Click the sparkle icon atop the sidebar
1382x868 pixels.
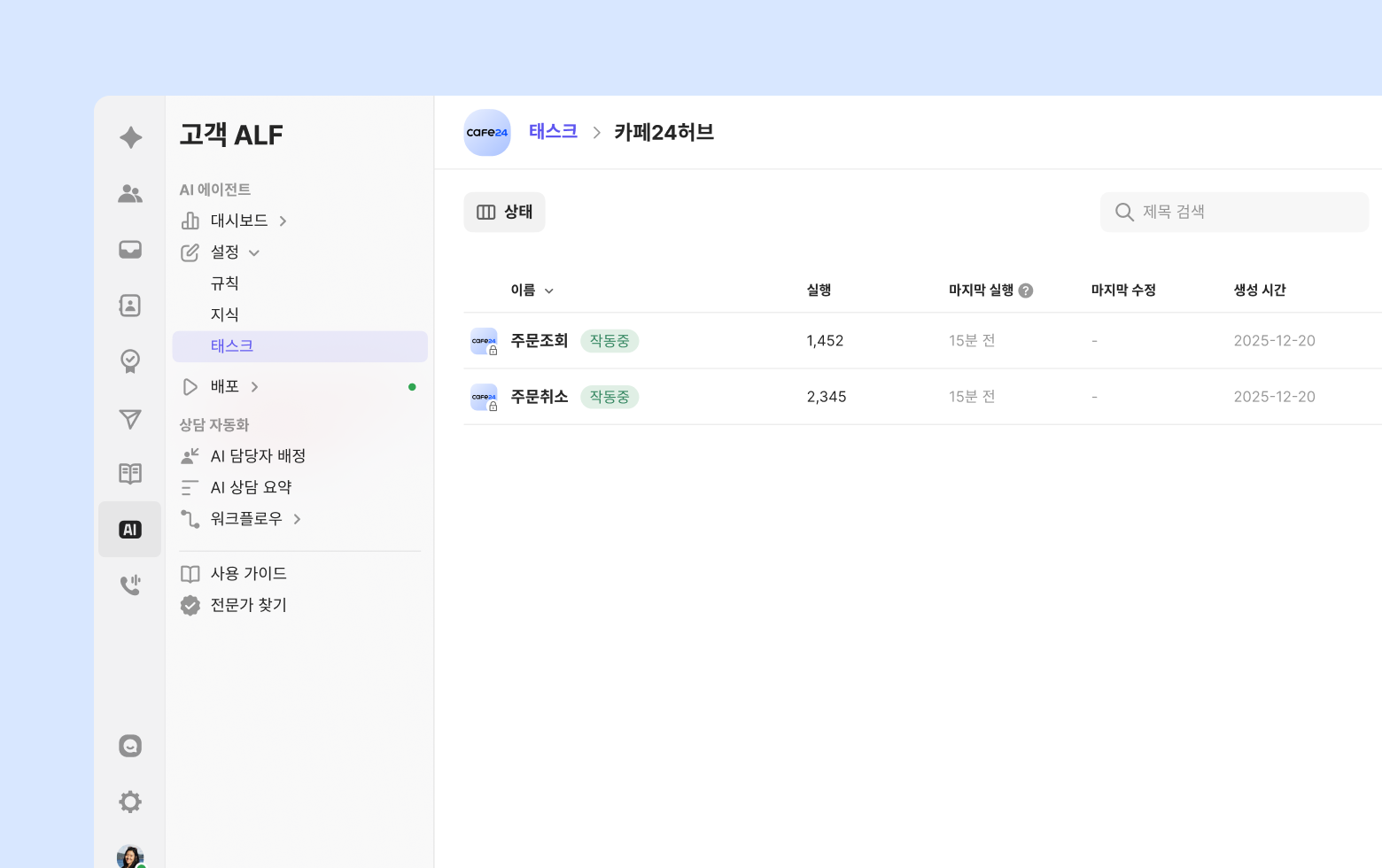(x=130, y=137)
